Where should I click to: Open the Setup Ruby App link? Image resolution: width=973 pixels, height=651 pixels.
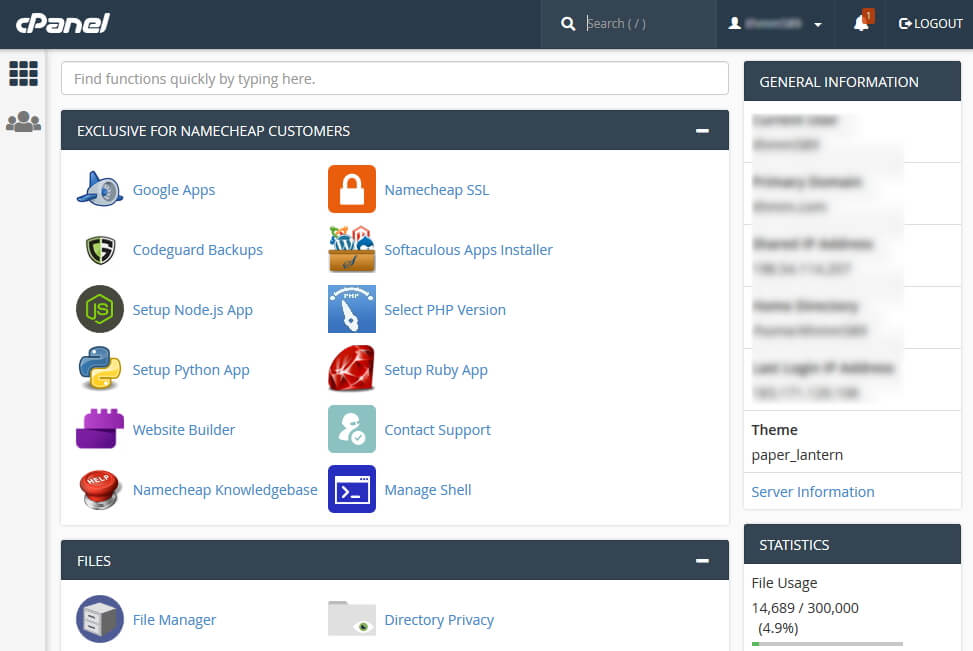pyautogui.click(x=436, y=370)
